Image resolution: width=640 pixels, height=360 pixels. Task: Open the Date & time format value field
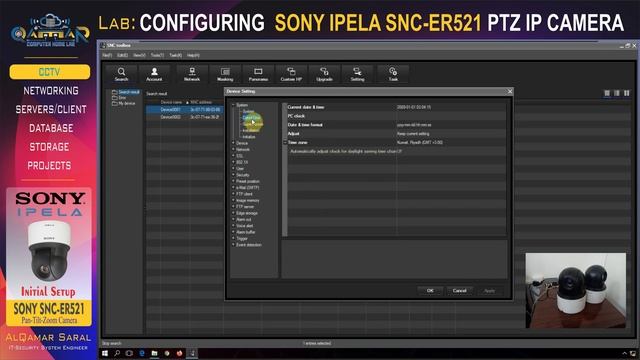[450, 125]
